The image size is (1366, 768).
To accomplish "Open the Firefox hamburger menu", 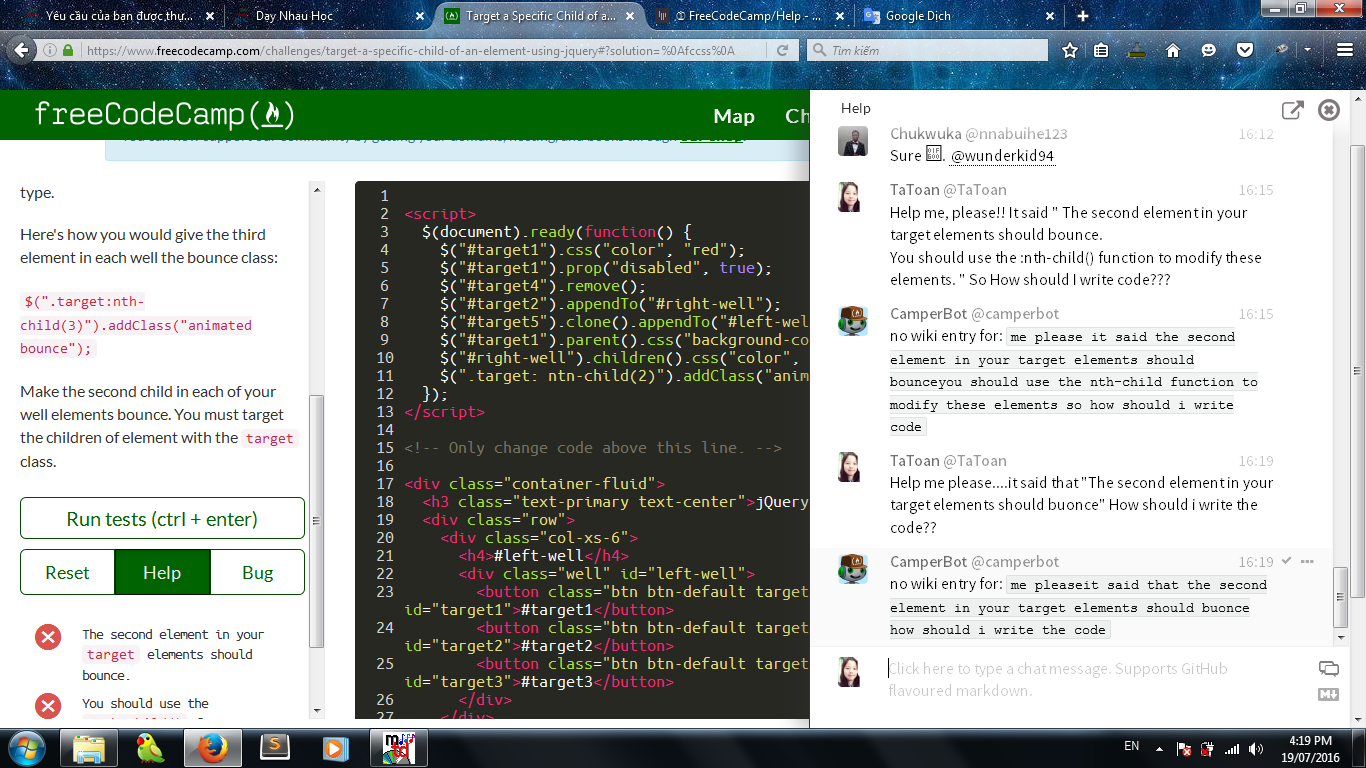I will [1343, 50].
